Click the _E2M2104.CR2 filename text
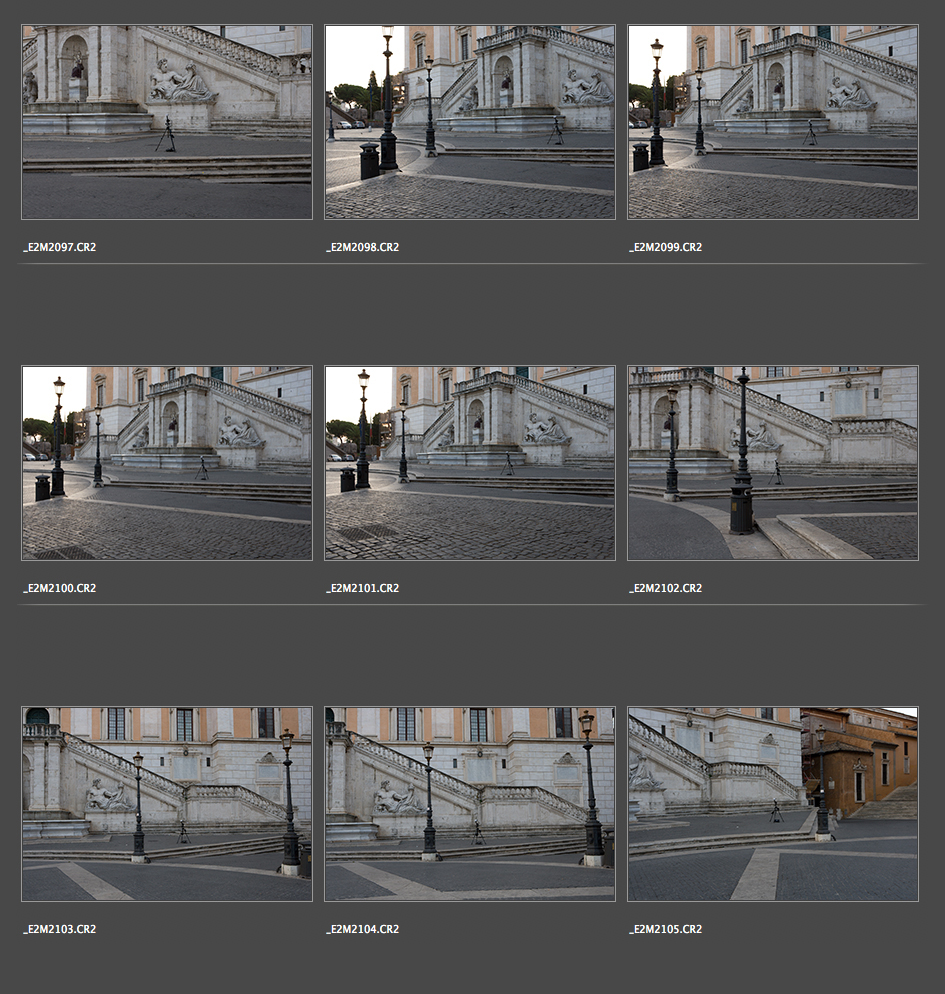Viewport: 945px width, 994px height. (x=363, y=929)
